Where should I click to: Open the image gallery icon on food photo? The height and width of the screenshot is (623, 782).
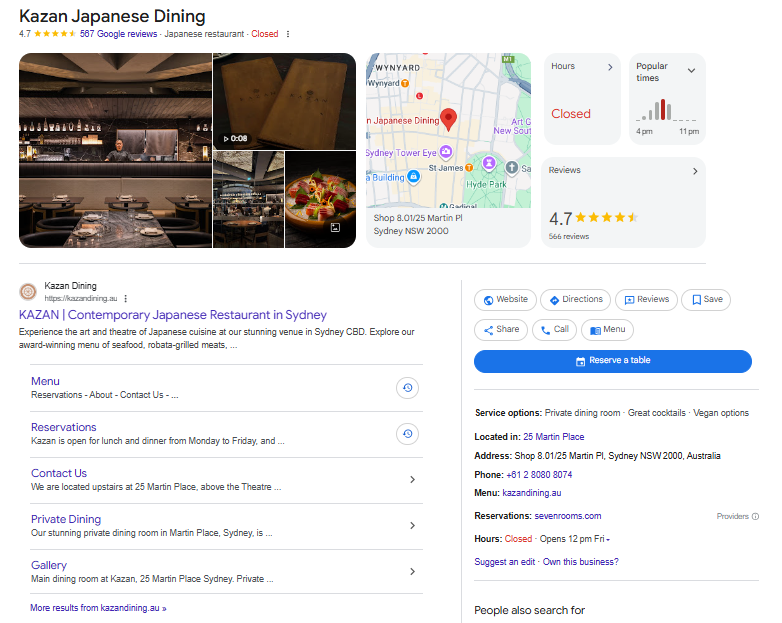(336, 228)
